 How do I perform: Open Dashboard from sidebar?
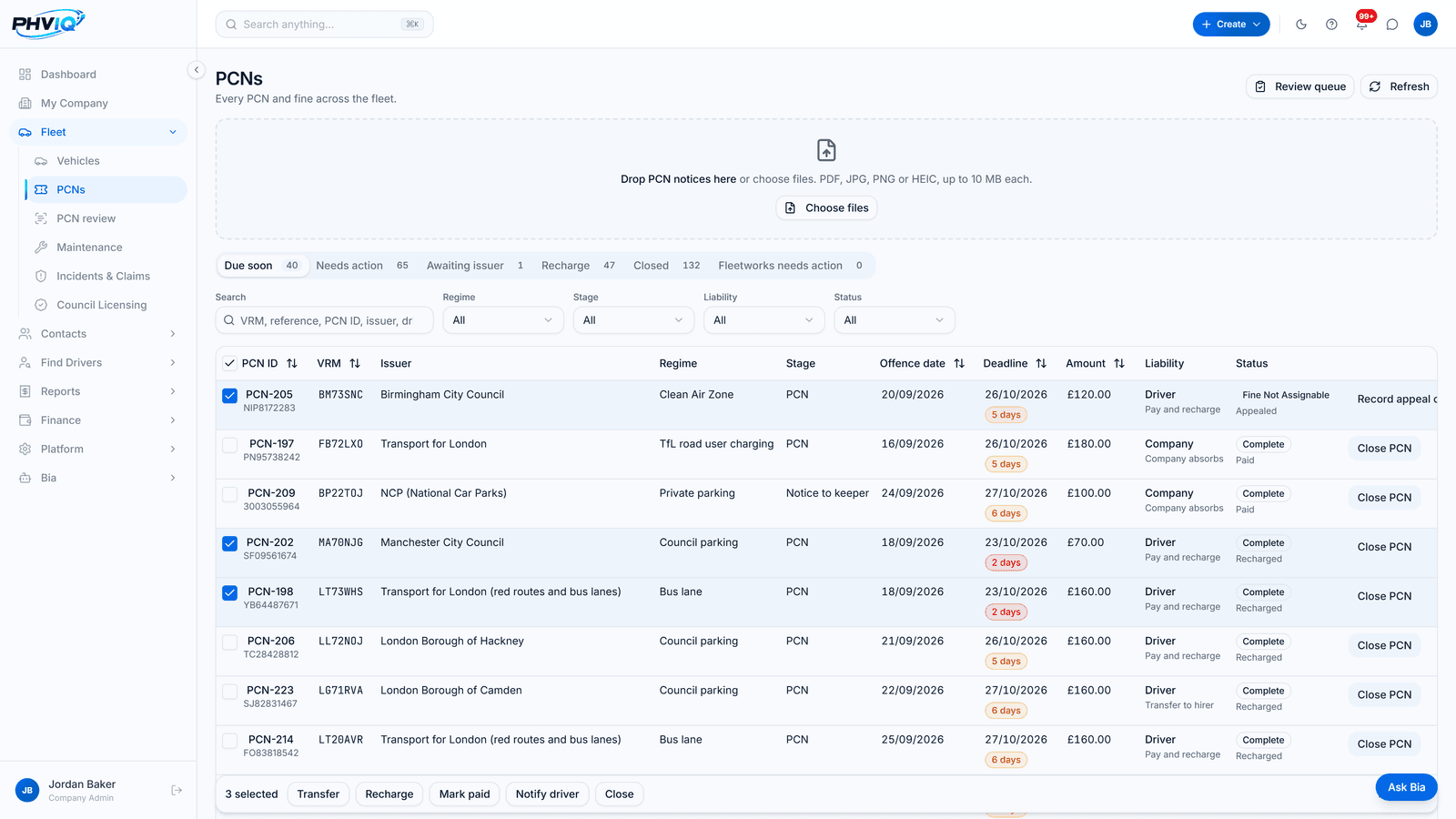pos(98,75)
